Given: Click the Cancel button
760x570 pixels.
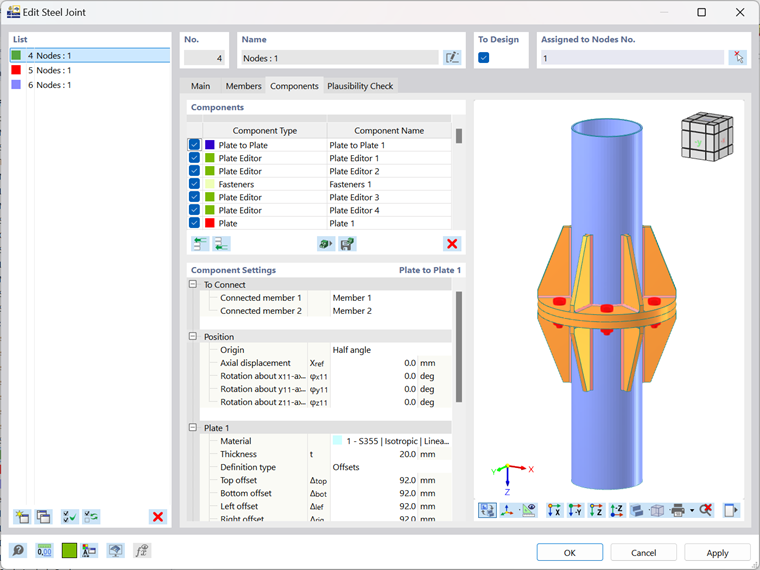Looking at the screenshot, I should pyautogui.click(x=643, y=553).
